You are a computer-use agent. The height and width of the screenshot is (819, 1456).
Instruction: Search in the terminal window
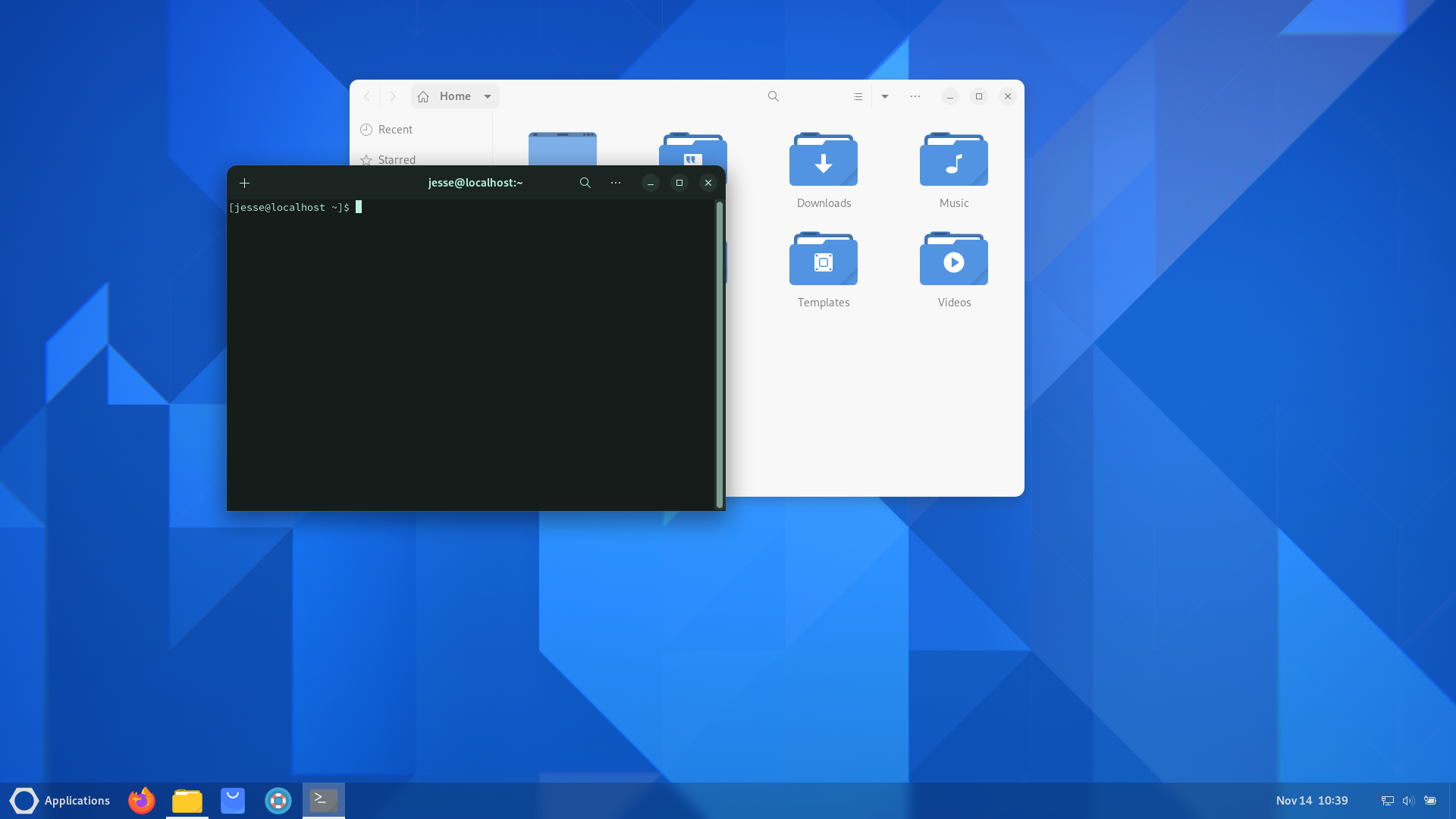tap(585, 183)
